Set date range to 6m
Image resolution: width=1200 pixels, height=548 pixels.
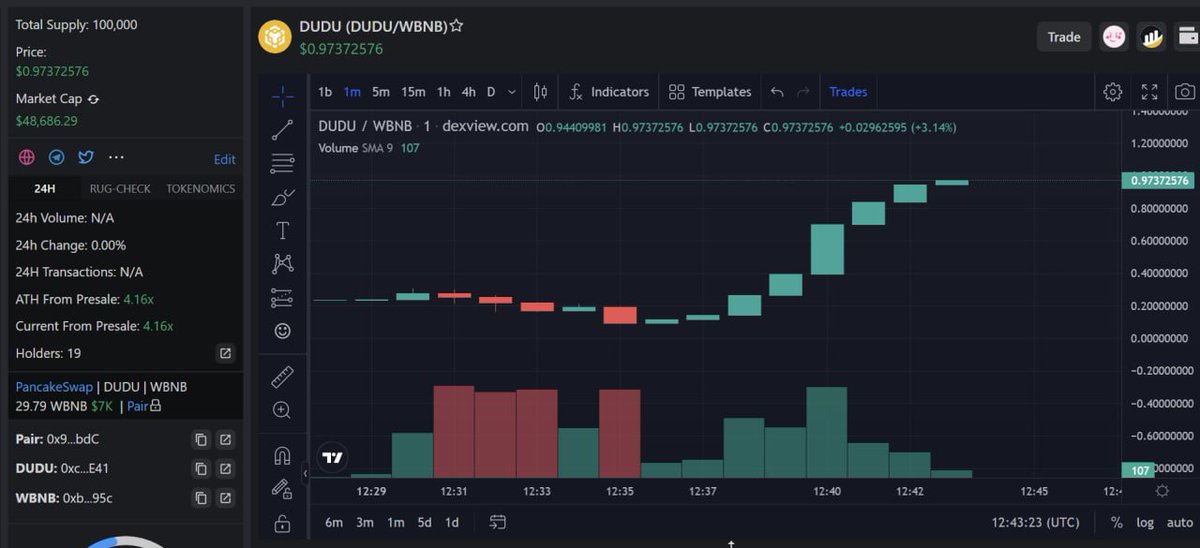click(x=334, y=522)
